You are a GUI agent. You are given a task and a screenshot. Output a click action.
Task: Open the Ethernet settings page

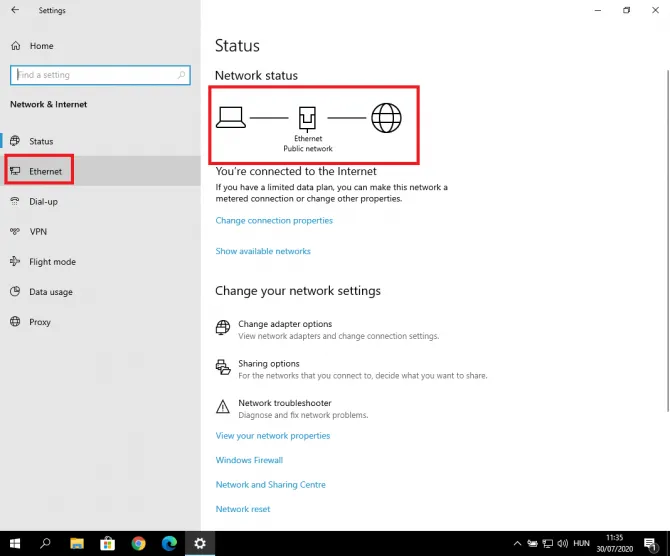(x=45, y=171)
